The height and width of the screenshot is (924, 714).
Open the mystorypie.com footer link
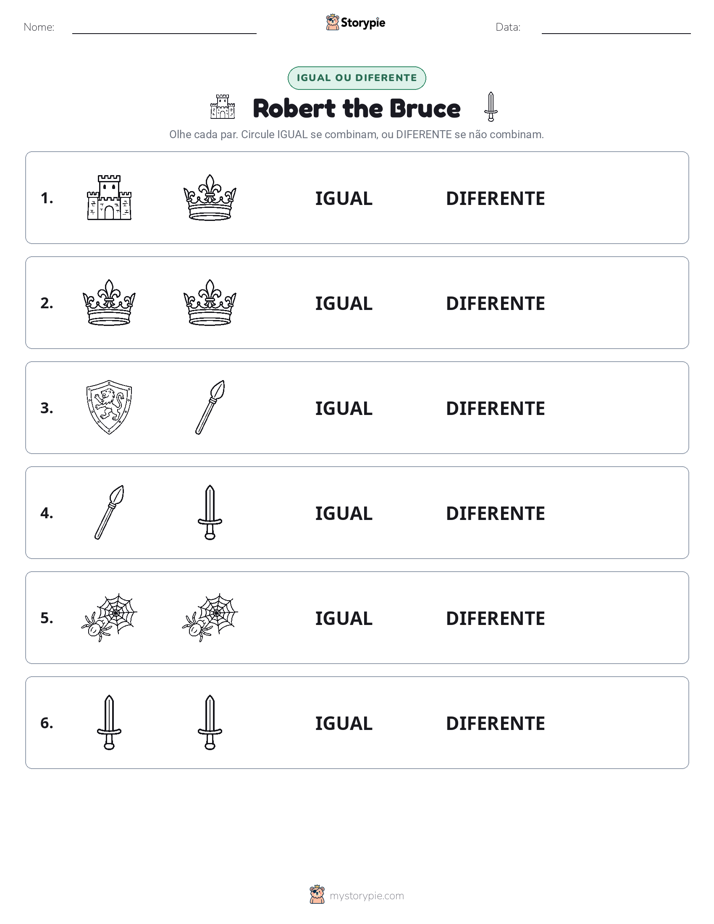coord(366,896)
